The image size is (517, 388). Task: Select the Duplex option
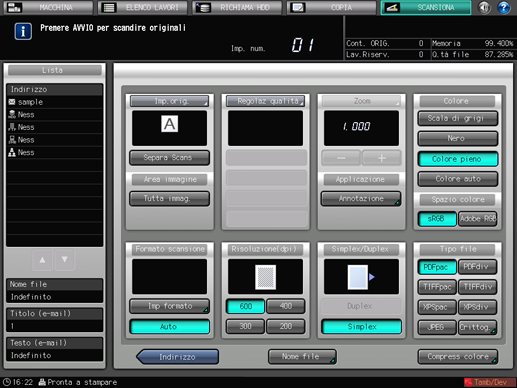362,306
